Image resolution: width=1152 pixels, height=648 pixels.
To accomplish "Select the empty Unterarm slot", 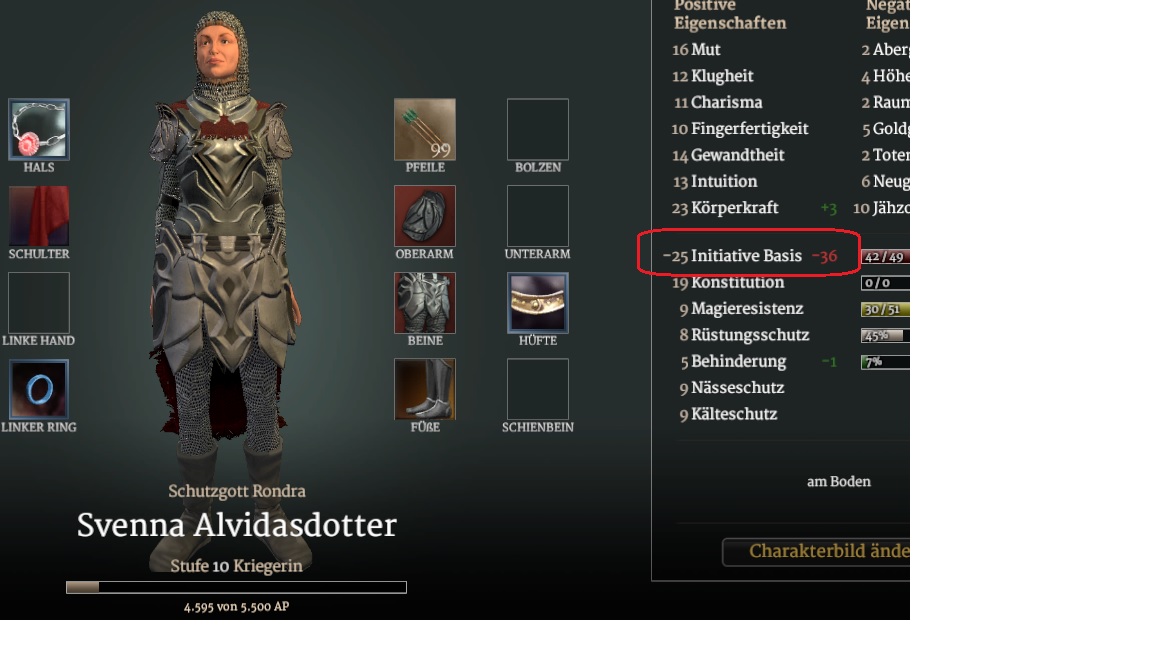I will (x=538, y=216).
